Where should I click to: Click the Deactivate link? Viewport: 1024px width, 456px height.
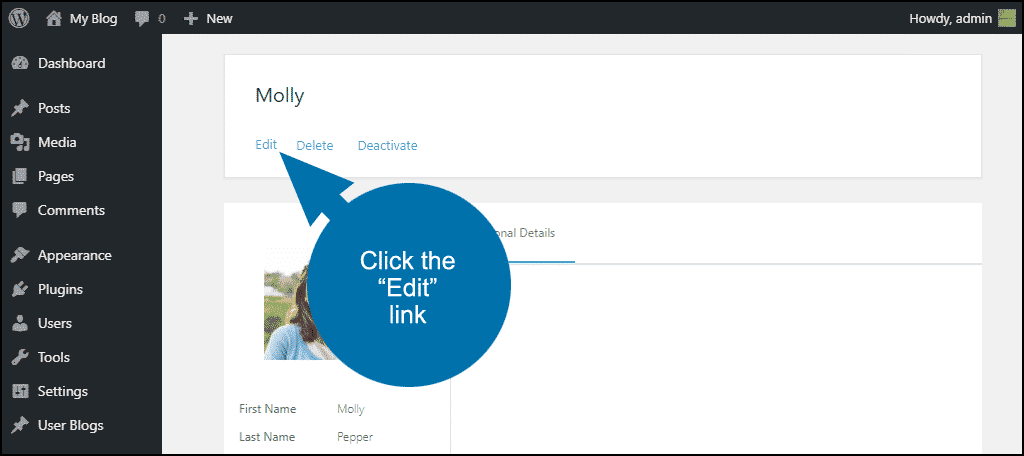387,146
